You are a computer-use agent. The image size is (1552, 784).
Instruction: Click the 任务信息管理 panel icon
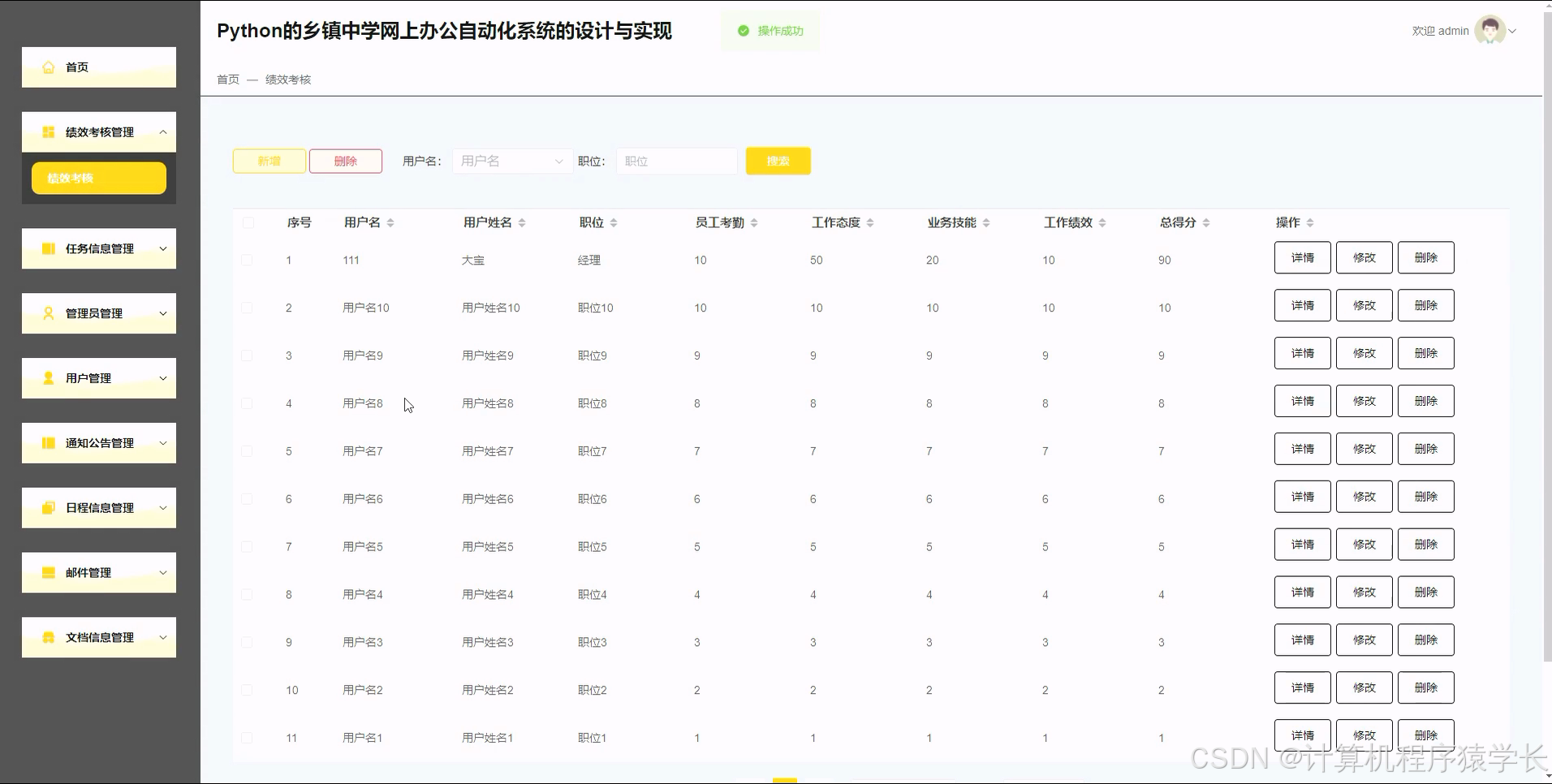click(49, 248)
